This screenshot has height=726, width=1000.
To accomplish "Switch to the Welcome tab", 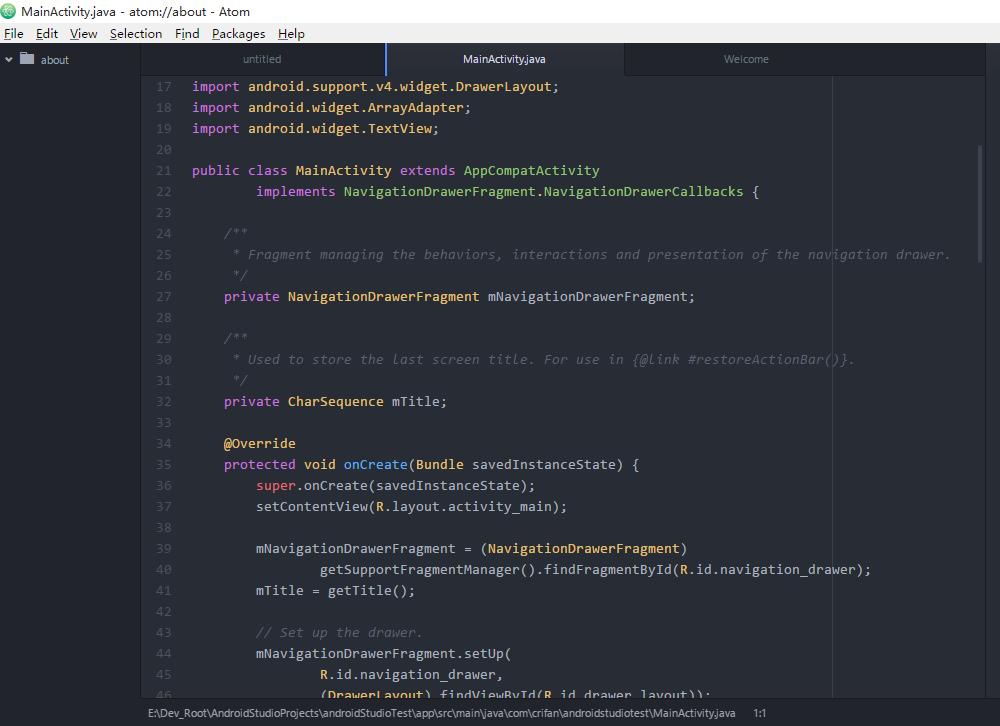I will (x=746, y=59).
